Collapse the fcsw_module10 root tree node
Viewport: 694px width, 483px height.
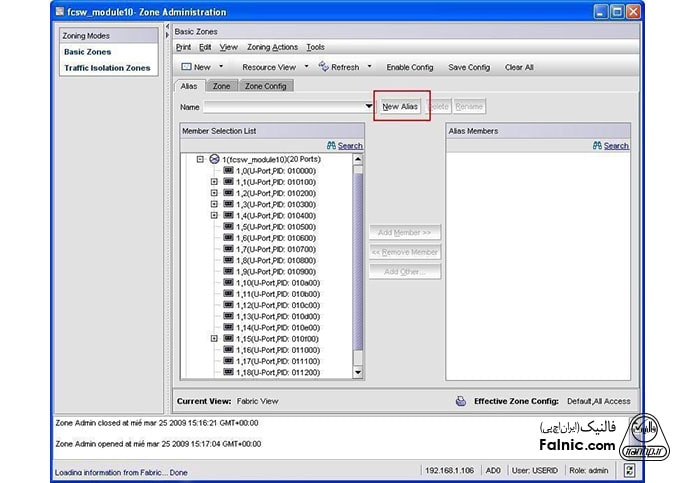click(200, 159)
